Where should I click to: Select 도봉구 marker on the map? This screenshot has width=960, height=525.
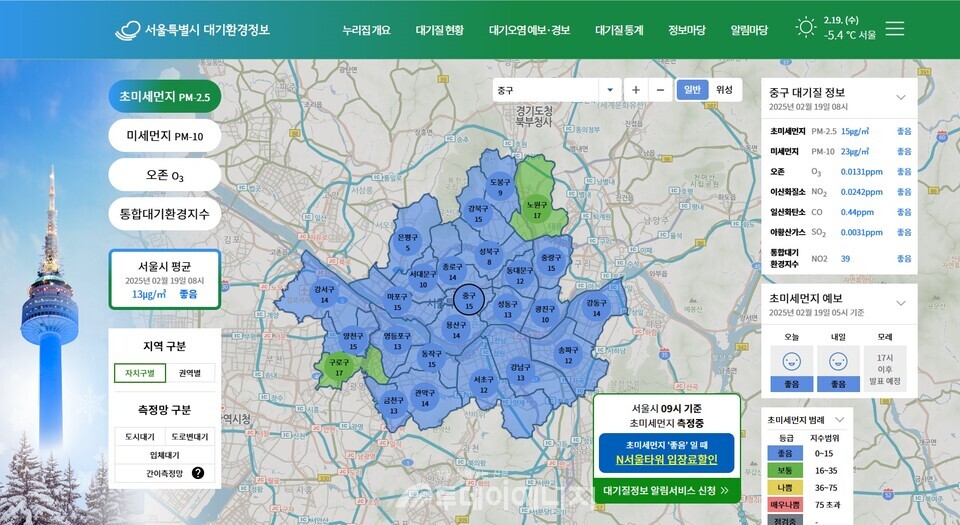500,187
